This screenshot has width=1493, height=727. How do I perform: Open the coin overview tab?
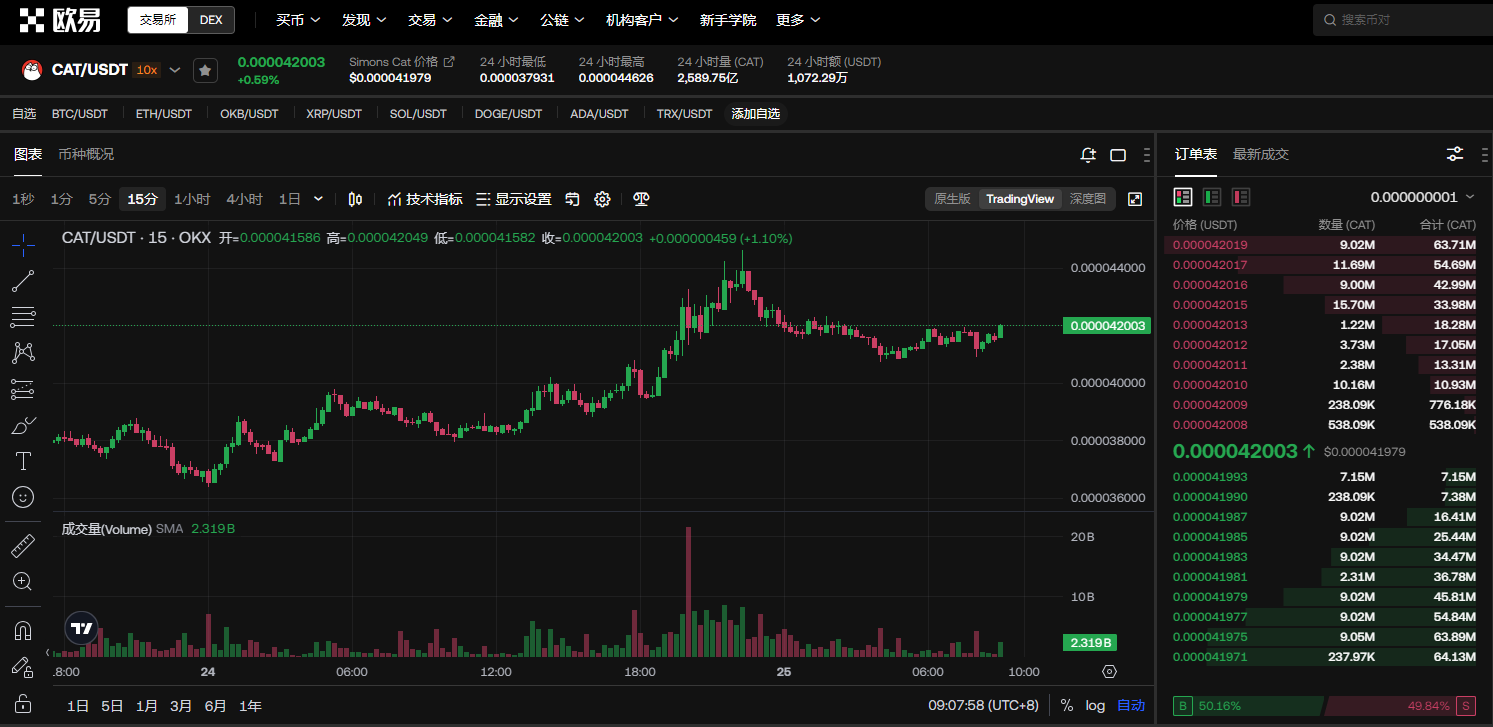(x=86, y=154)
